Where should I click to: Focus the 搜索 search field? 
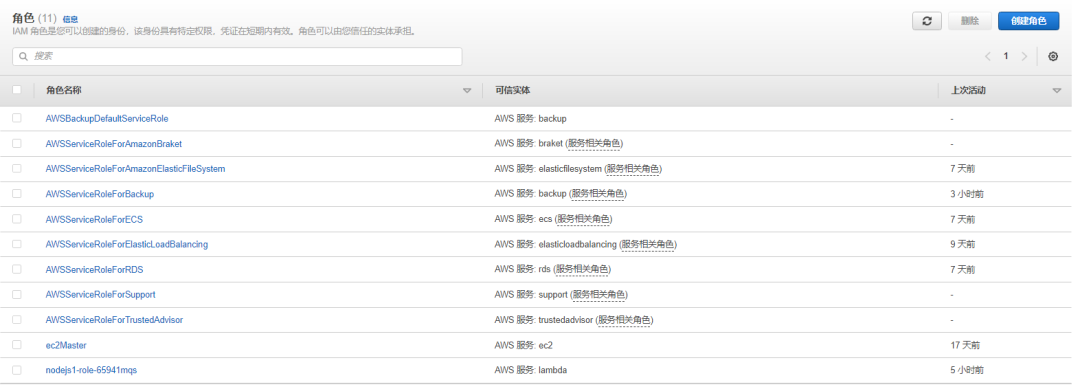237,56
